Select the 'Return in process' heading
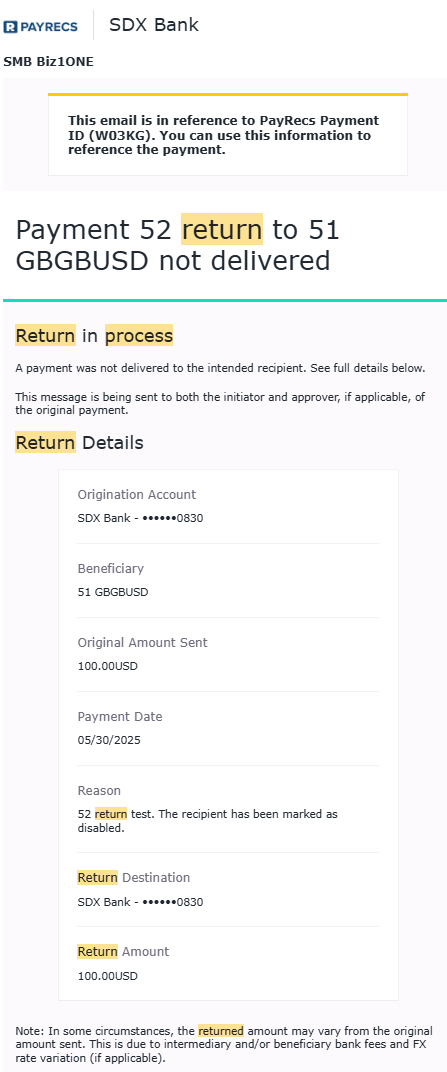 (94, 336)
